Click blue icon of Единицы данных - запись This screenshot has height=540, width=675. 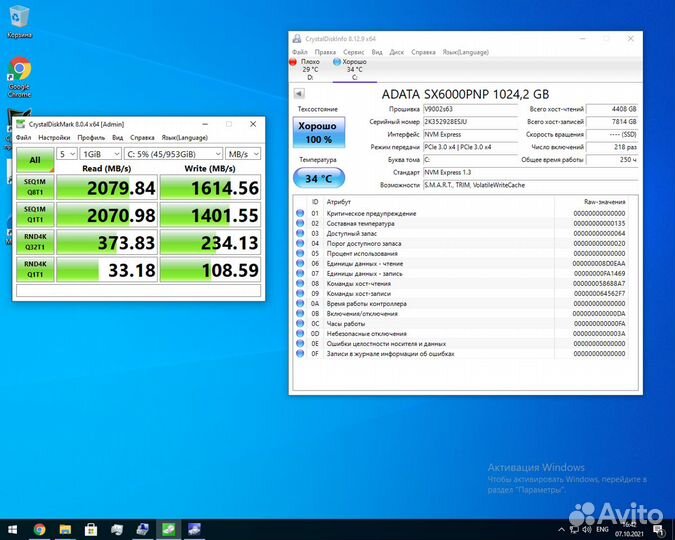point(300,273)
